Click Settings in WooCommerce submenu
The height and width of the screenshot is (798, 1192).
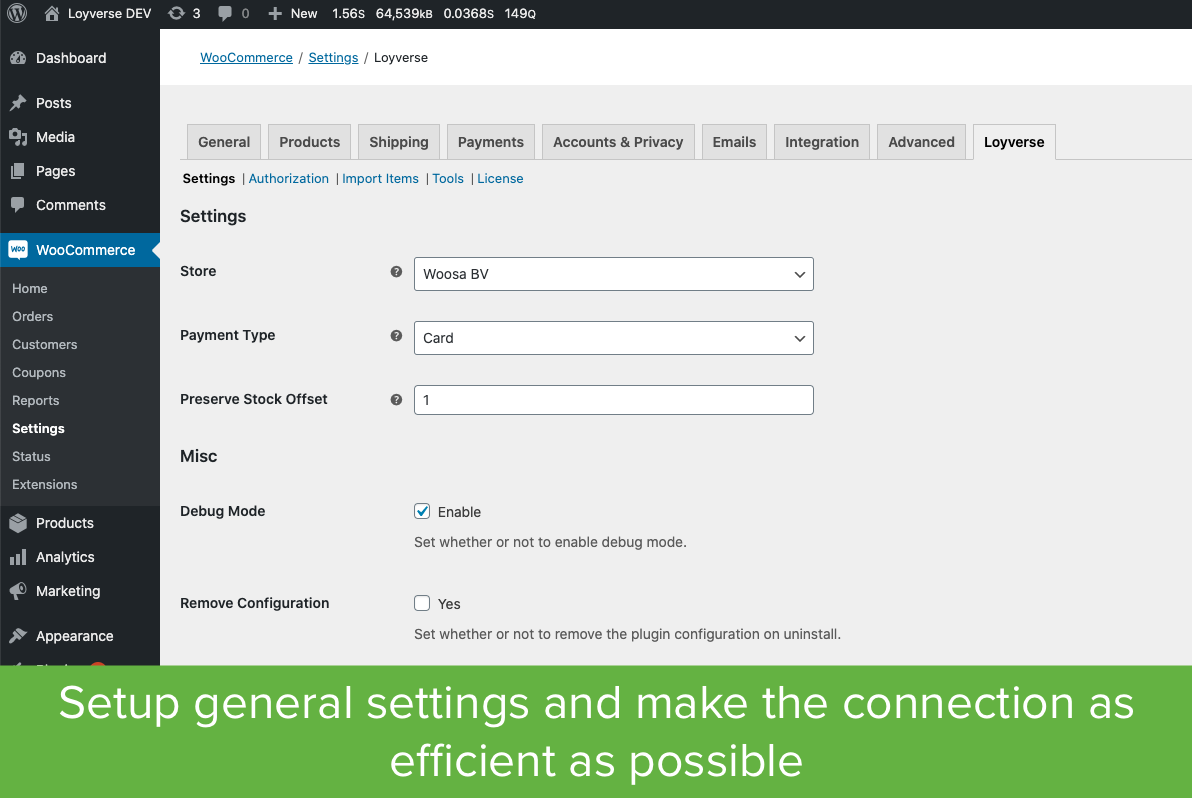point(38,429)
